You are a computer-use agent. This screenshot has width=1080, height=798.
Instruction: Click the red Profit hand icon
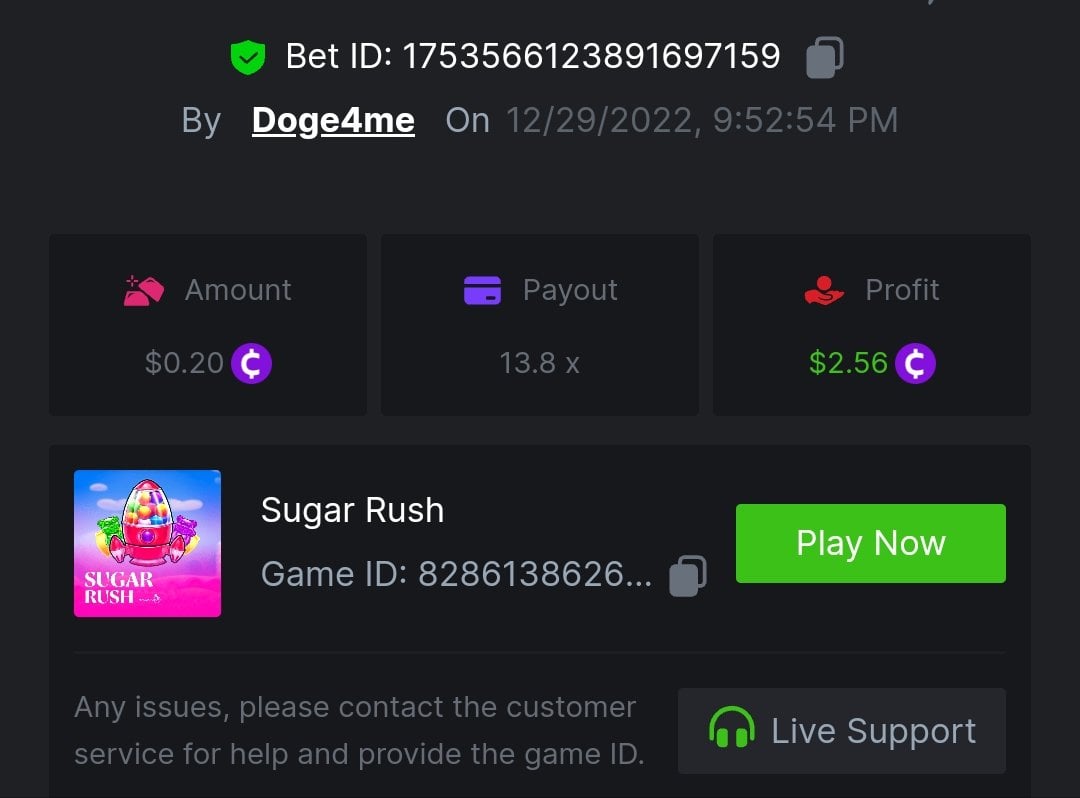tap(824, 290)
